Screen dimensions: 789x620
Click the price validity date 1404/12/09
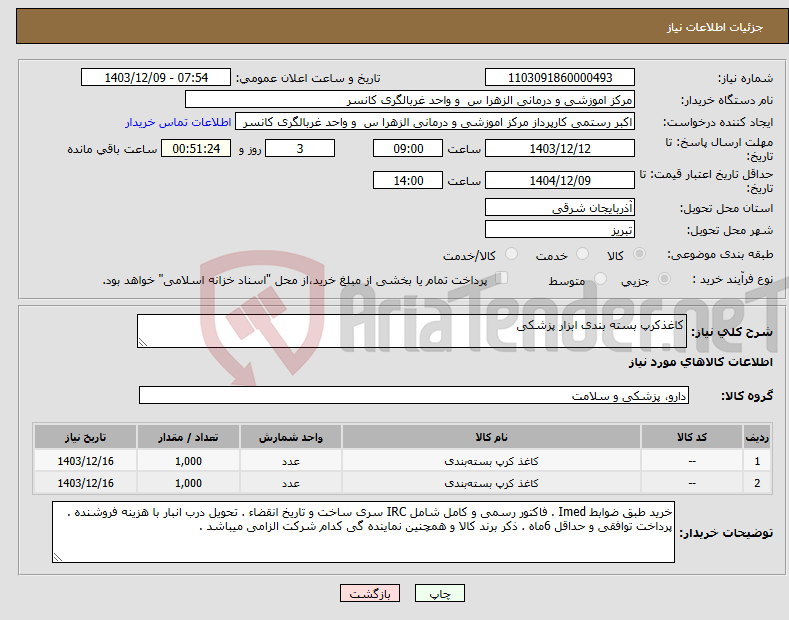click(560, 180)
